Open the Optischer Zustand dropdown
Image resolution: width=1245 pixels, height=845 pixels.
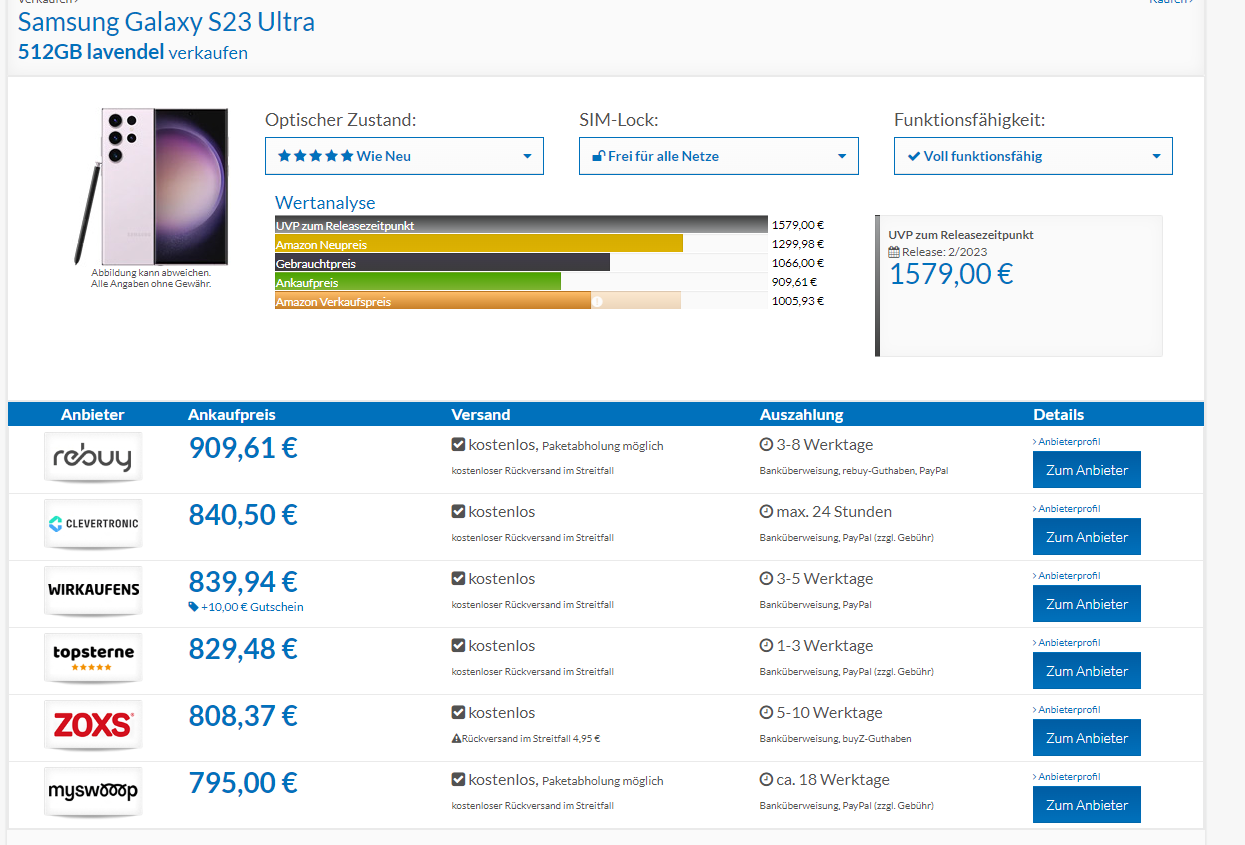tap(404, 156)
